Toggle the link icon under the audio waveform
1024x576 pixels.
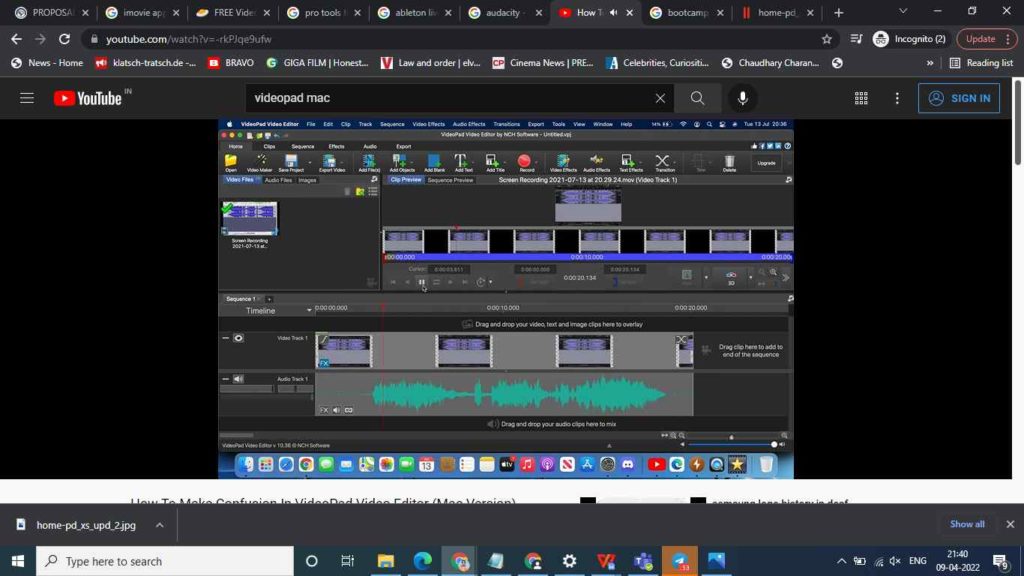pos(349,410)
